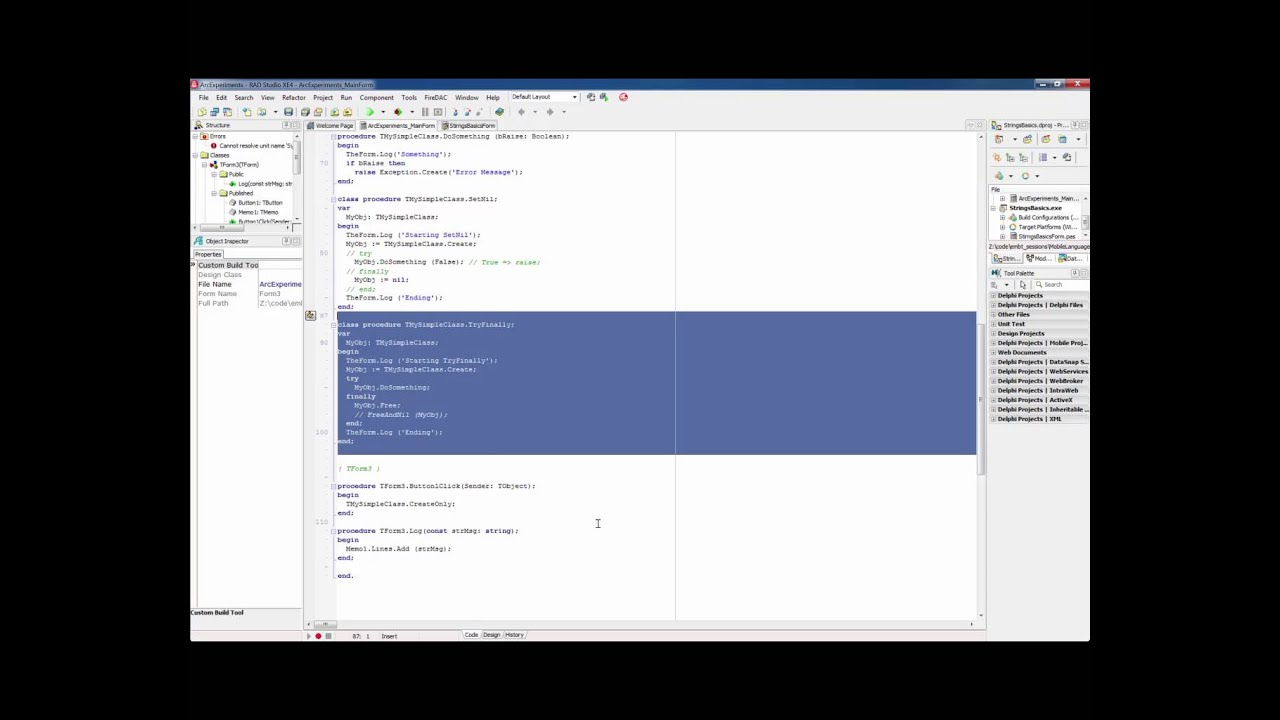1280x720 pixels.
Task: Collapse the ButtonClick procedure fold marker
Action: tap(333, 486)
